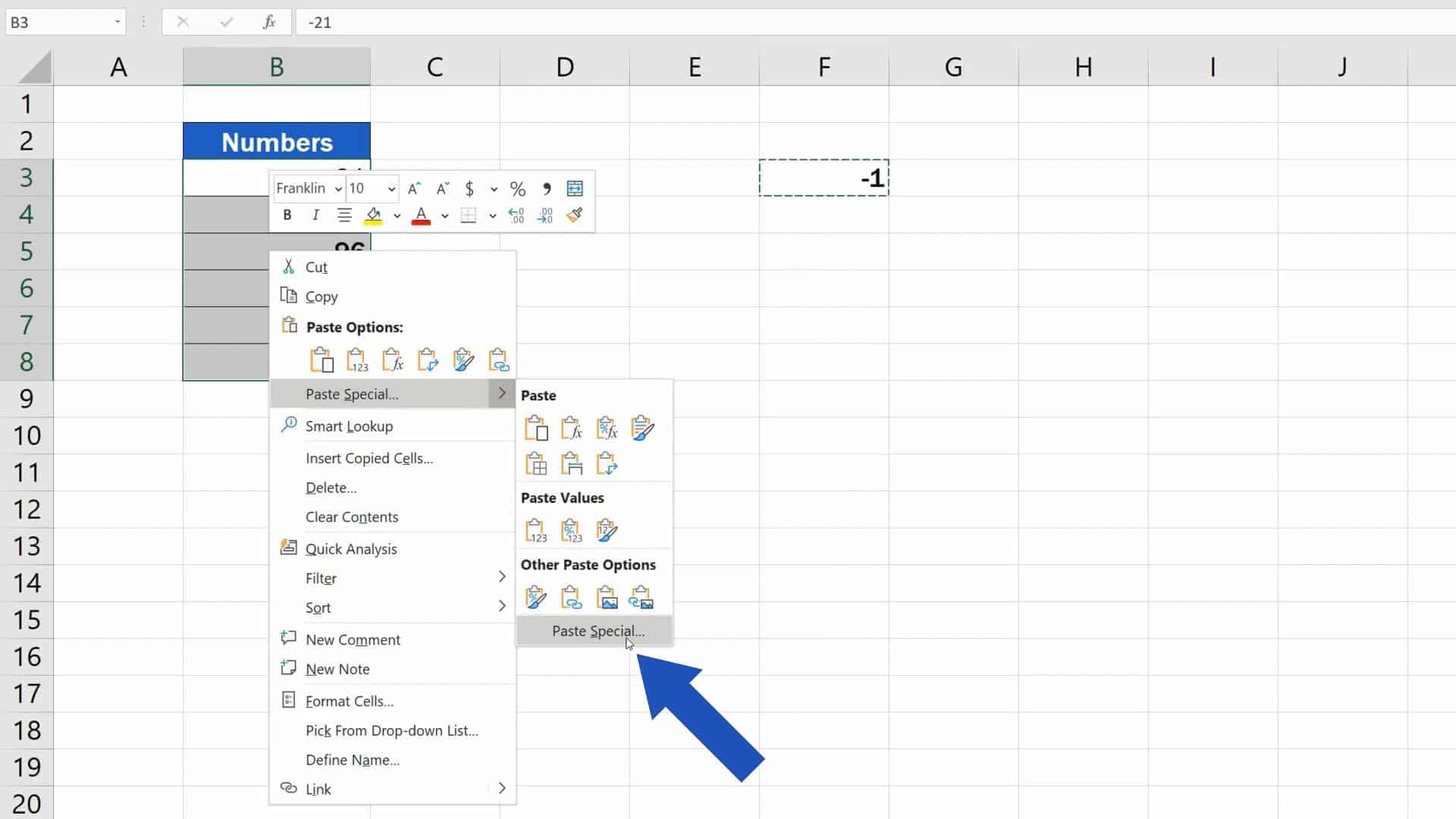Click Paste Special… at bottom of submenu
Viewport: 1456px width, 819px height.
(x=595, y=631)
